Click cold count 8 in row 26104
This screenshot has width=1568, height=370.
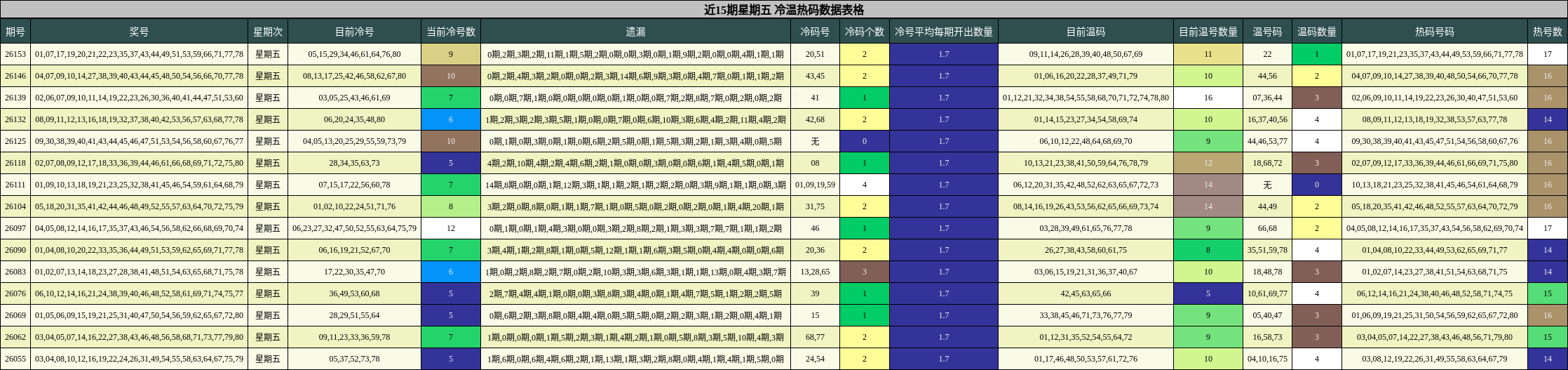click(451, 206)
